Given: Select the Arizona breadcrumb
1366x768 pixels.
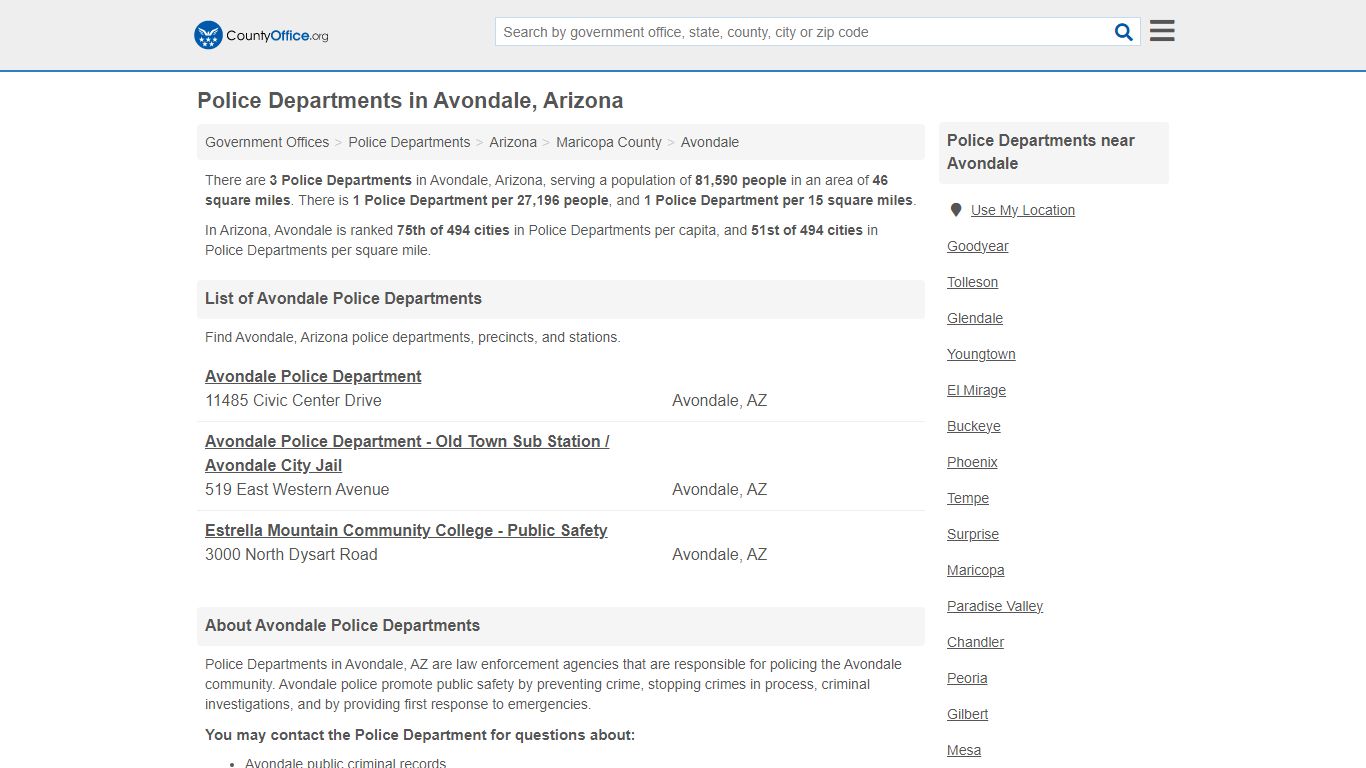Looking at the screenshot, I should tap(513, 142).
